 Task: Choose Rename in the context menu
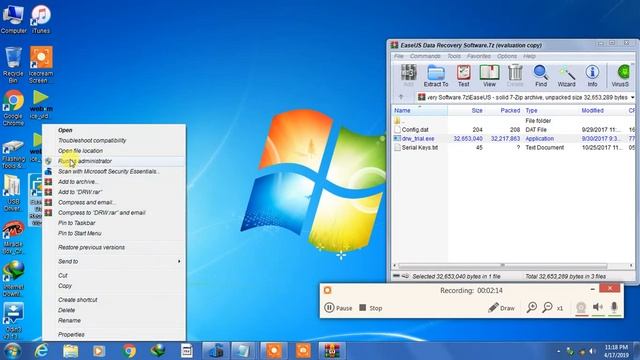tap(114, 320)
